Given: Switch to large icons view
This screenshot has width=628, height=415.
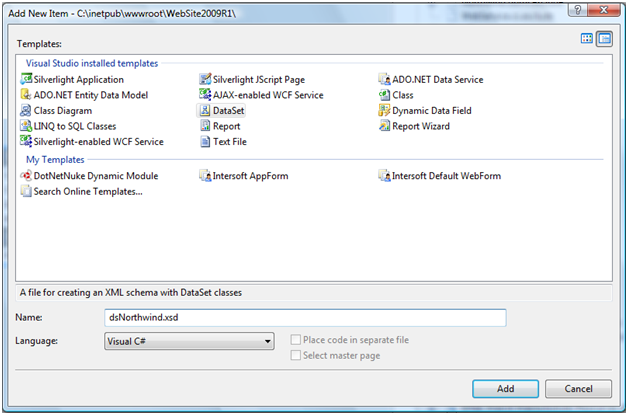Looking at the screenshot, I should tap(587, 39).
